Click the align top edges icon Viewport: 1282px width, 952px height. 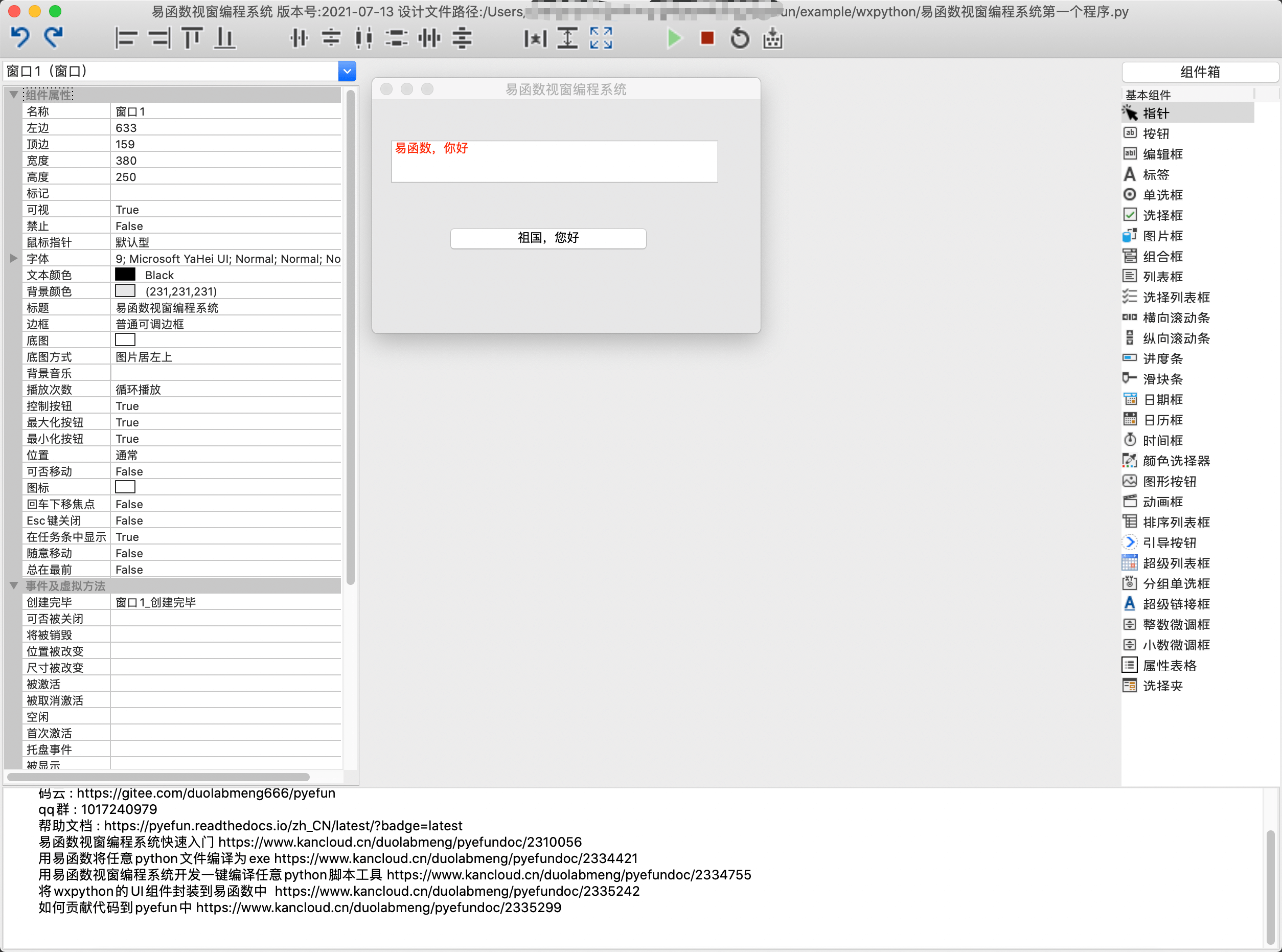click(x=192, y=39)
